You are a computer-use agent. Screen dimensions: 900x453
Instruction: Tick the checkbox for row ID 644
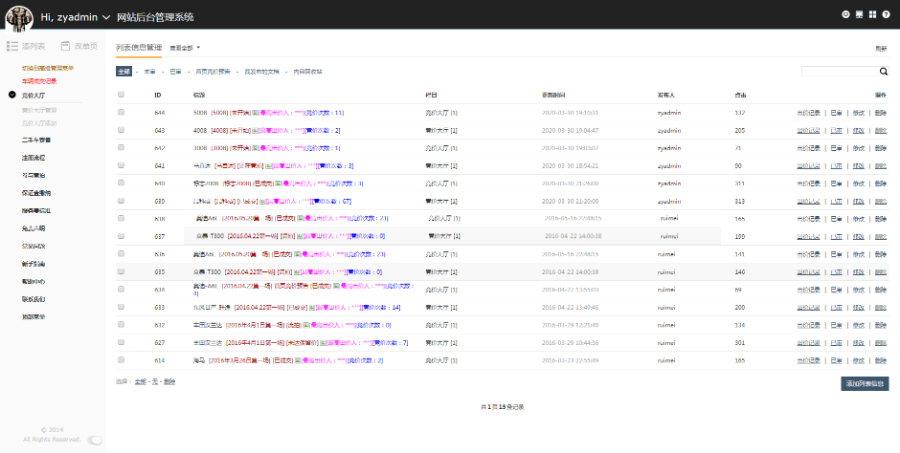pyautogui.click(x=121, y=113)
